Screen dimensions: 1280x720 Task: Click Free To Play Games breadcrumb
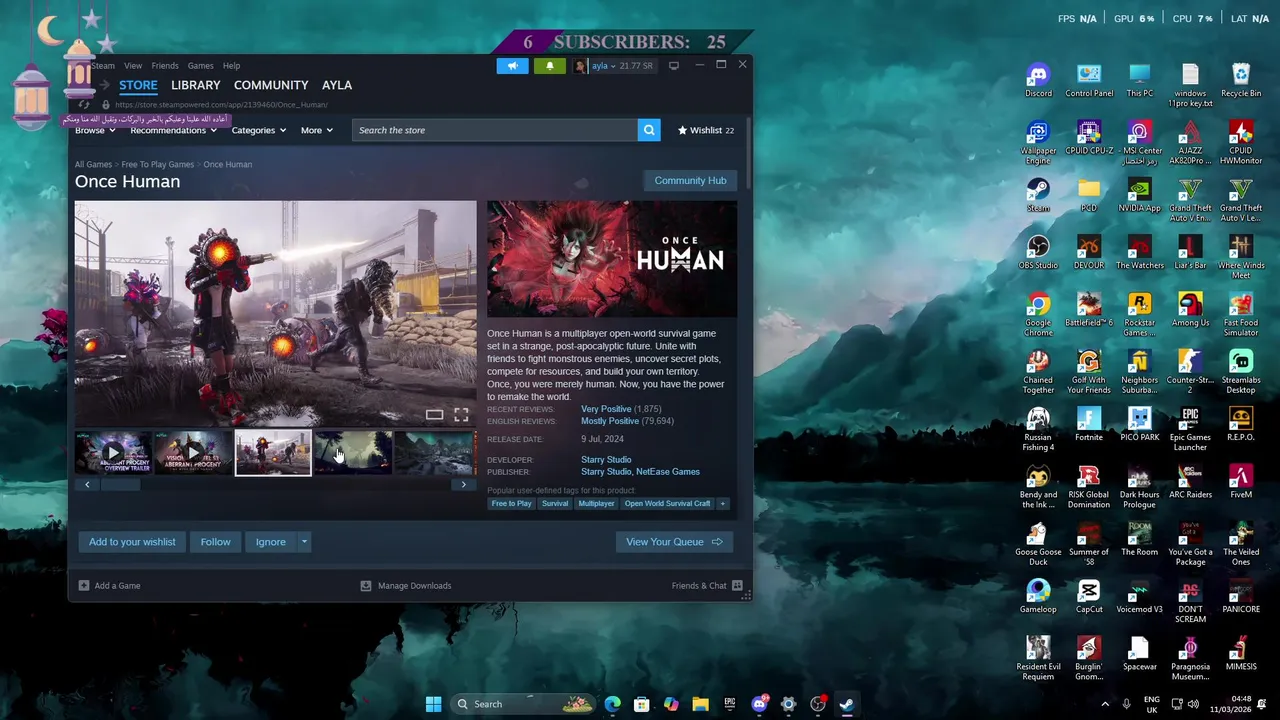point(158,164)
